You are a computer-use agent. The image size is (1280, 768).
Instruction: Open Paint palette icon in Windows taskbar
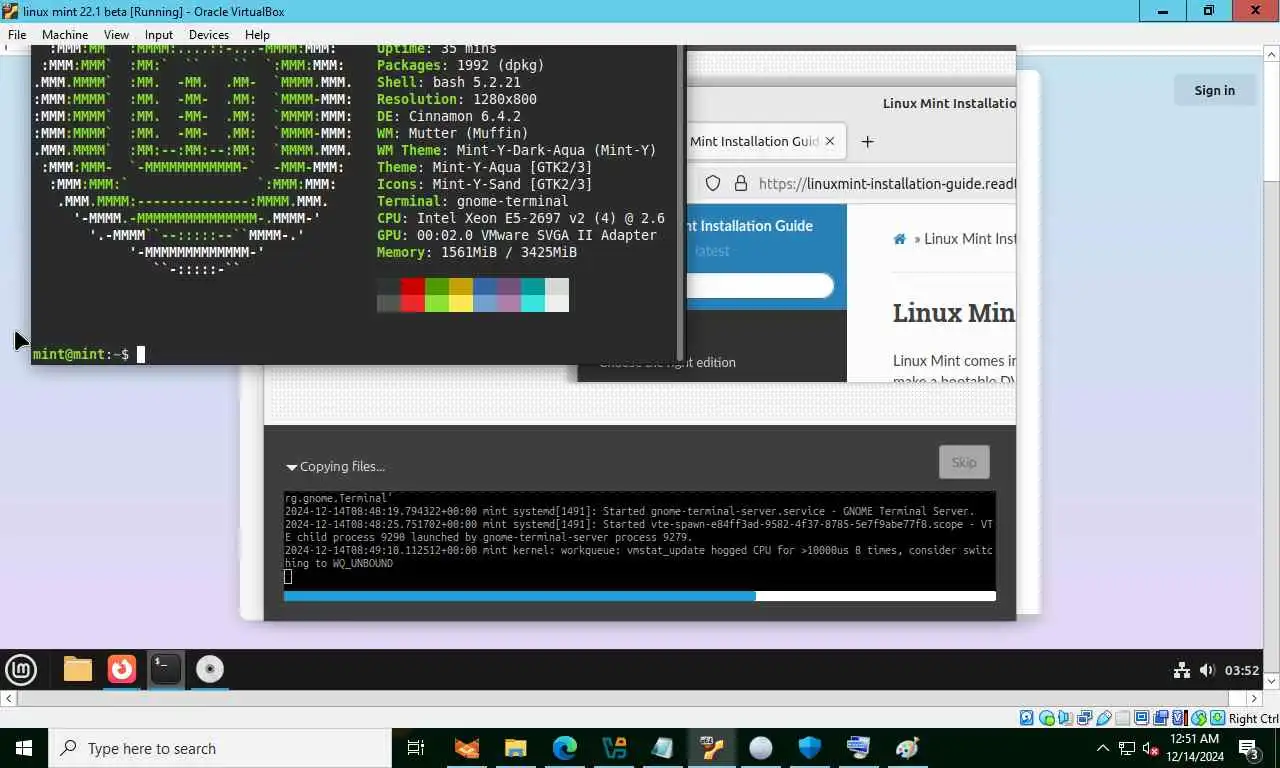[908, 748]
